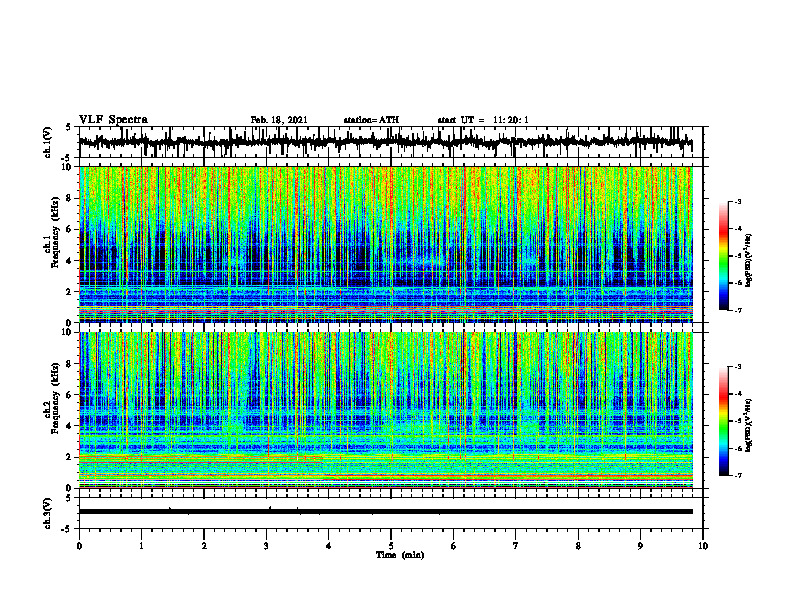Click time-axis tick label '1'
Image resolution: width=792 pixels, height=612 pixels.
click(x=141, y=546)
